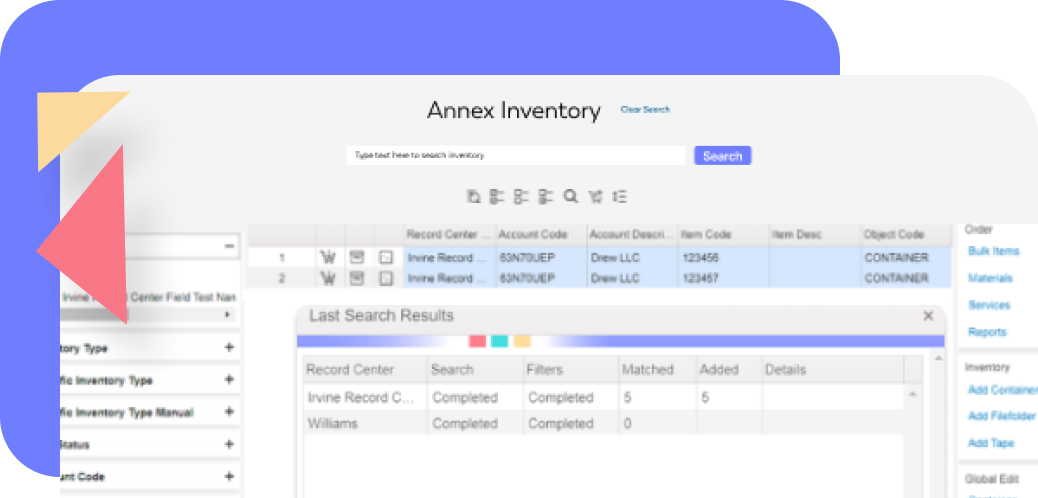Click the magnifier icon in the inventory toolbar
This screenshot has height=498, width=1038.
coord(571,196)
